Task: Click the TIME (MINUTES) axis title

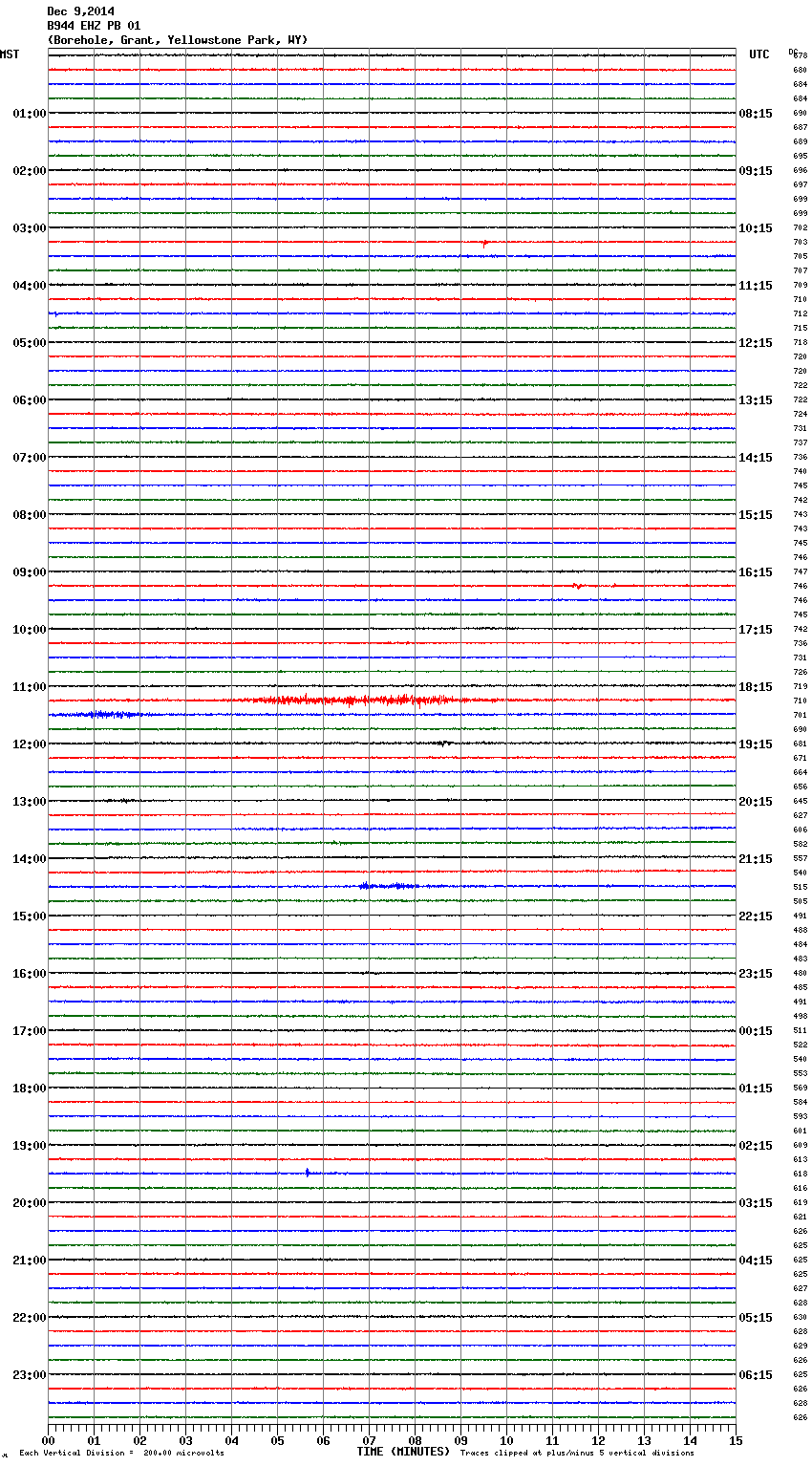Action: (x=403, y=1452)
